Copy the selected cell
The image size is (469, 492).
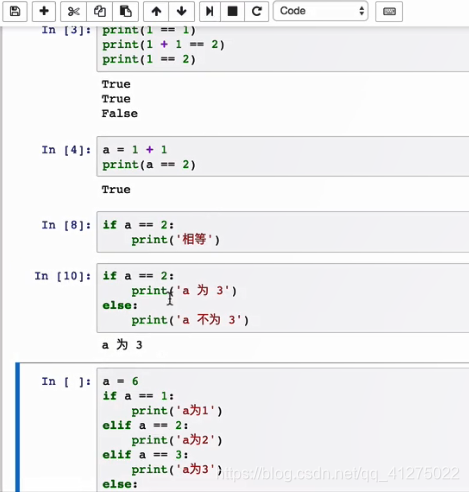point(99,11)
